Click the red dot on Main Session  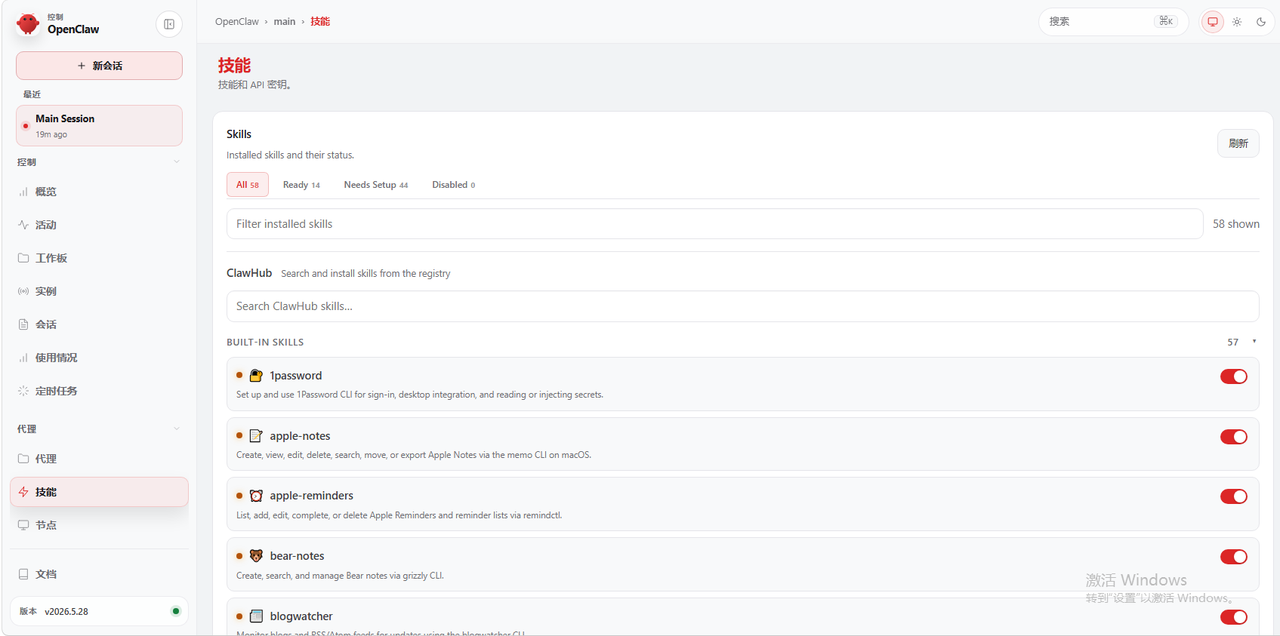[25, 126]
